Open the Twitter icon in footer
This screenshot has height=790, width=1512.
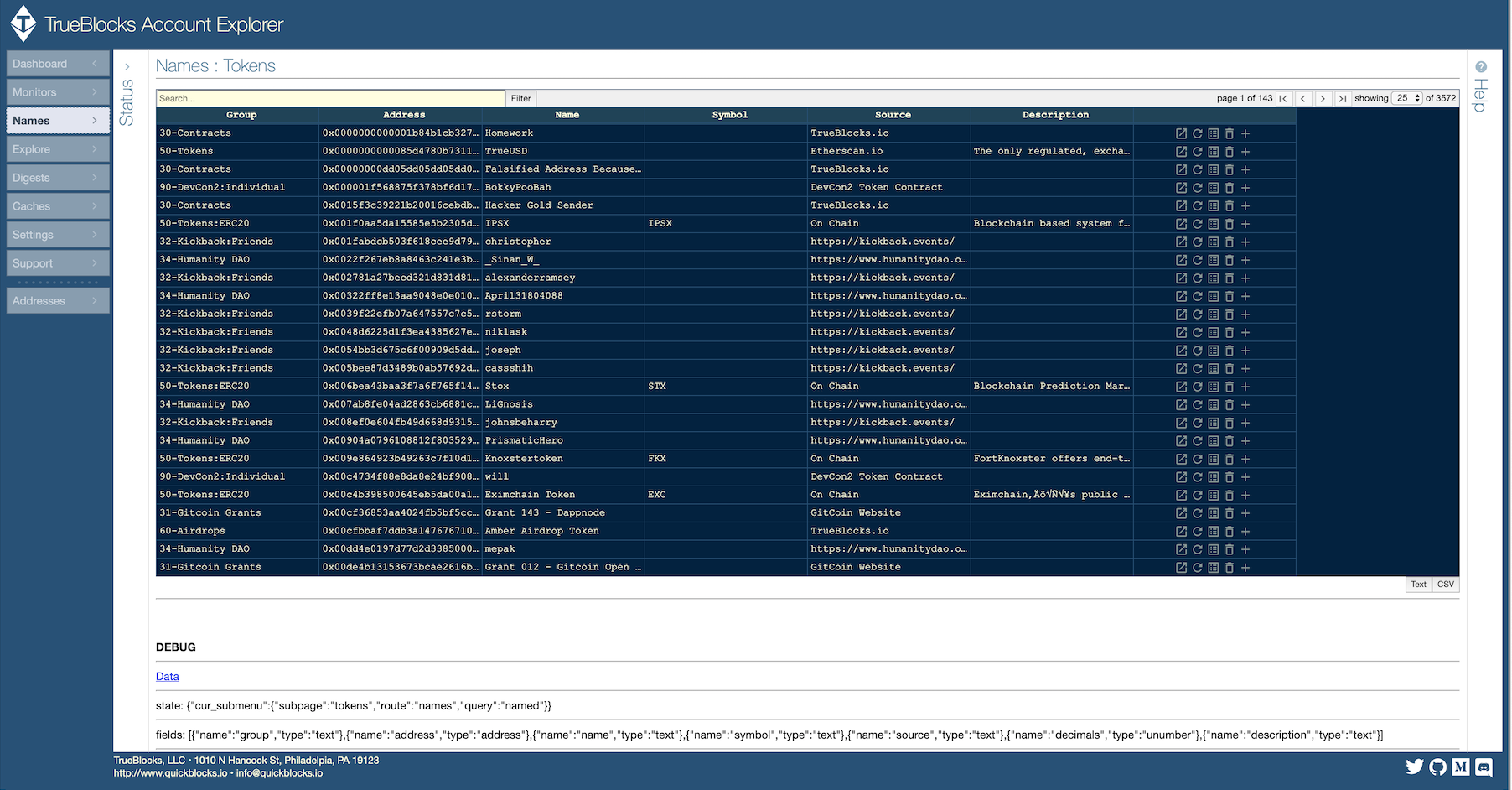click(x=1415, y=767)
